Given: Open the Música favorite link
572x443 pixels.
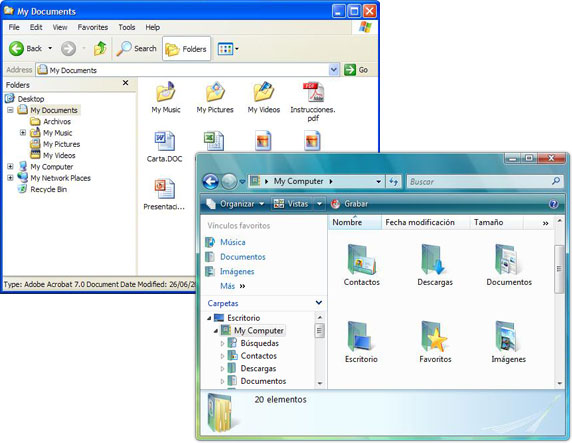Looking at the screenshot, I should (233, 242).
